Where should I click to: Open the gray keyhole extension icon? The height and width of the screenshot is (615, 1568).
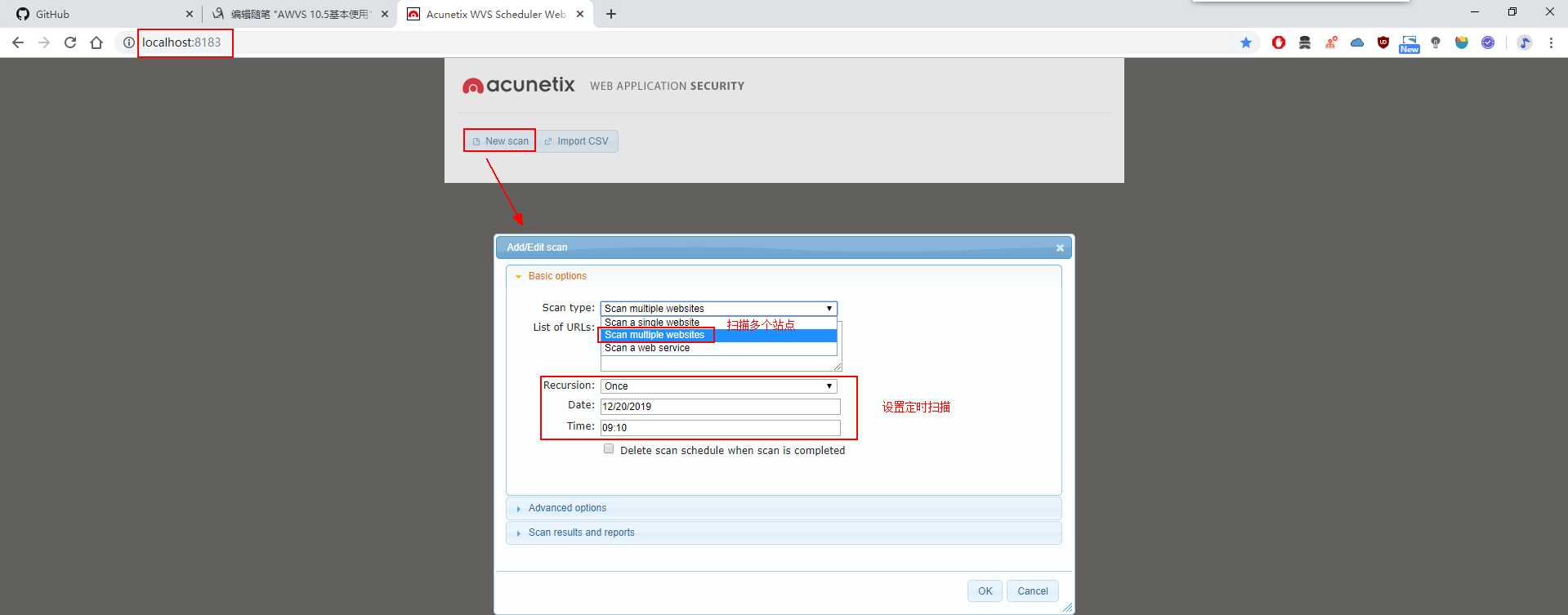[x=1436, y=42]
